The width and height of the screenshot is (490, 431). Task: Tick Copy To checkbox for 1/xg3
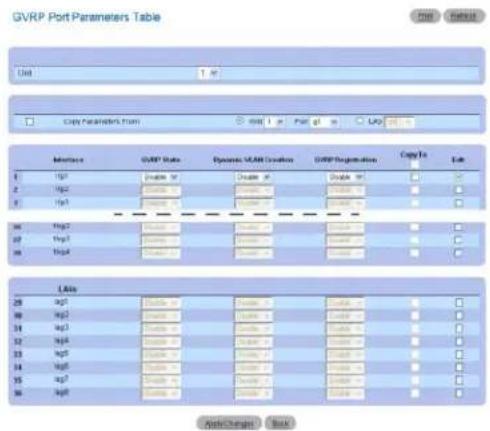click(x=414, y=240)
